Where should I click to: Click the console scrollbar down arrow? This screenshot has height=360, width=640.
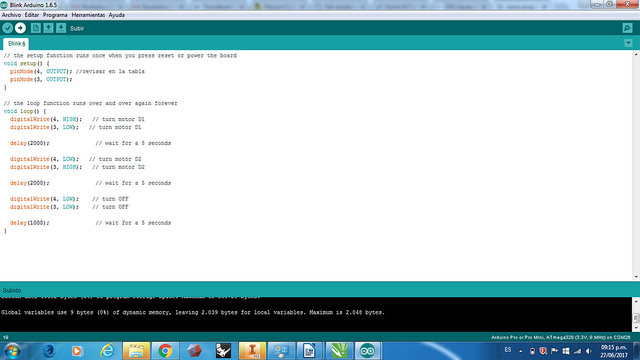[636, 328]
